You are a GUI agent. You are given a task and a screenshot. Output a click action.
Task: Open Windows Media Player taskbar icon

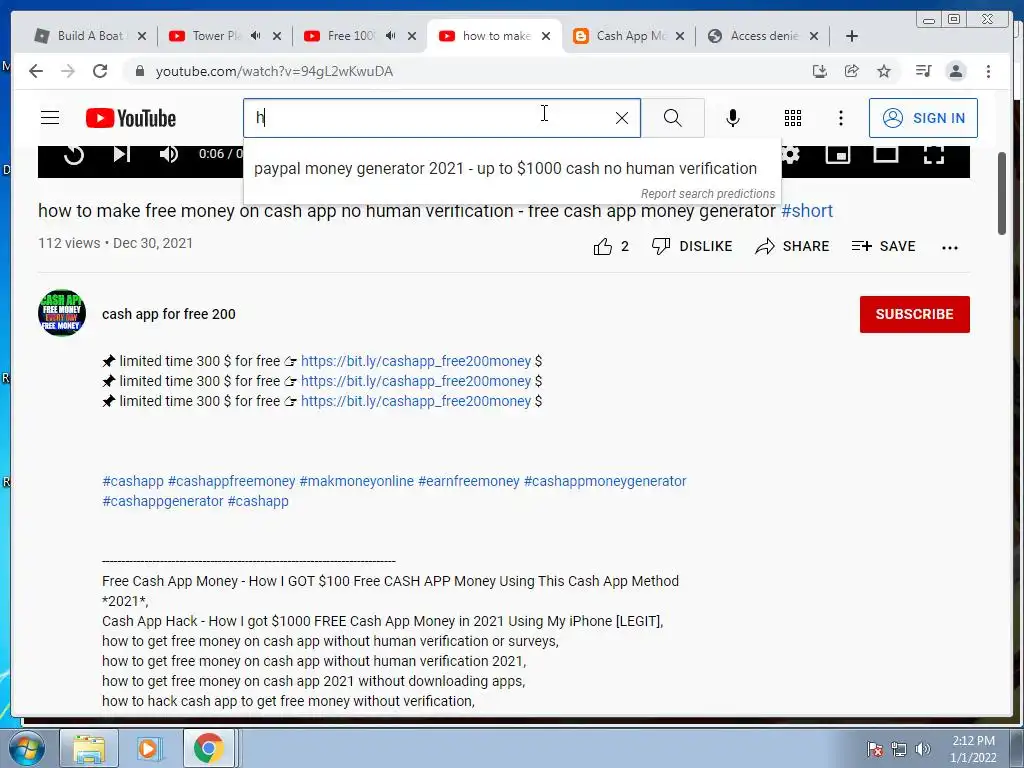click(x=148, y=748)
